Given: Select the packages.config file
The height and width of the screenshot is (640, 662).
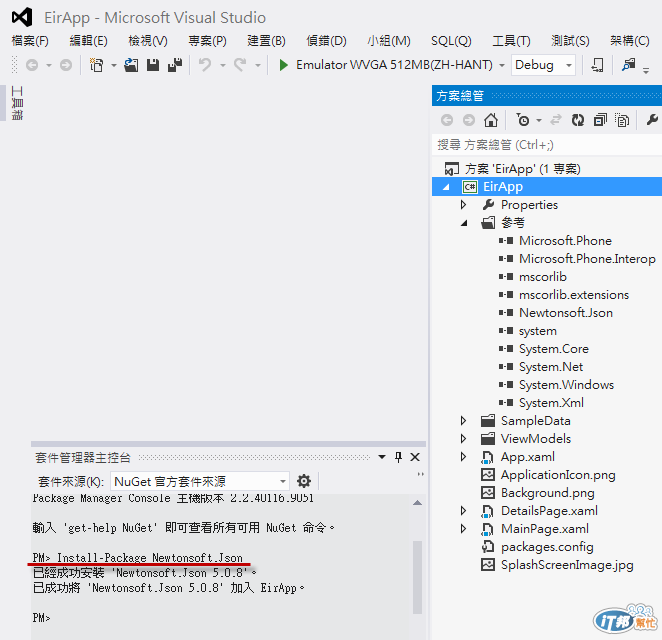Looking at the screenshot, I should pyautogui.click(x=547, y=547).
